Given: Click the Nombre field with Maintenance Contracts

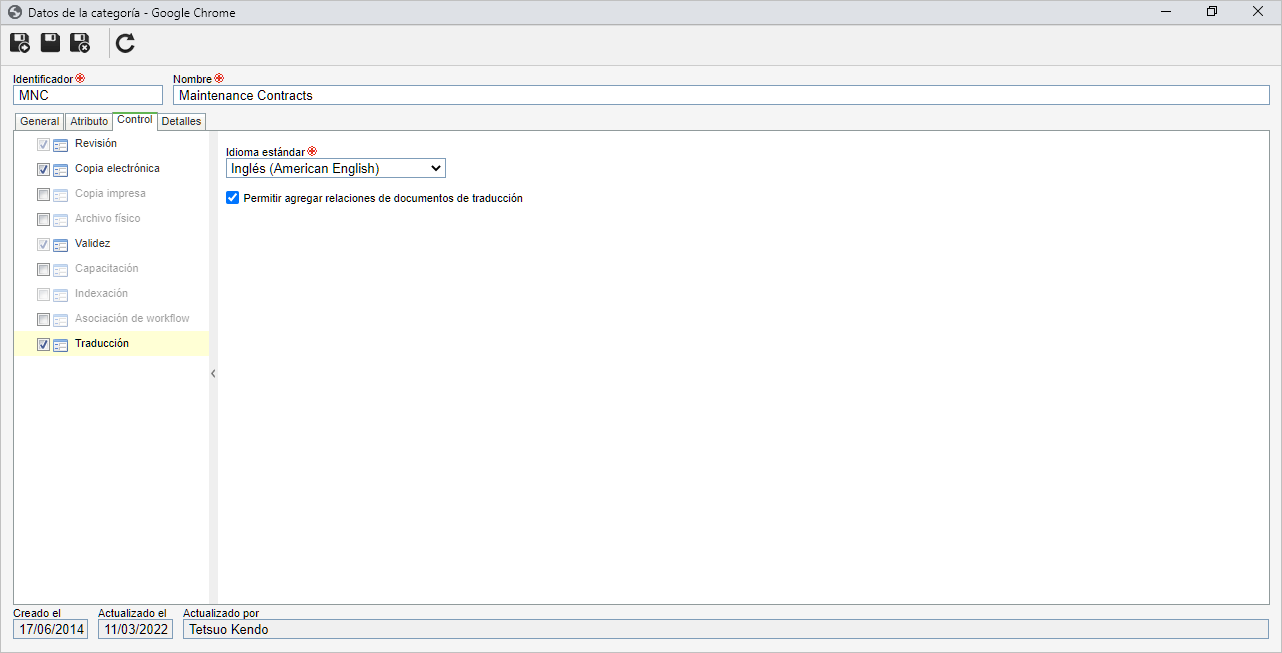Looking at the screenshot, I should point(721,95).
